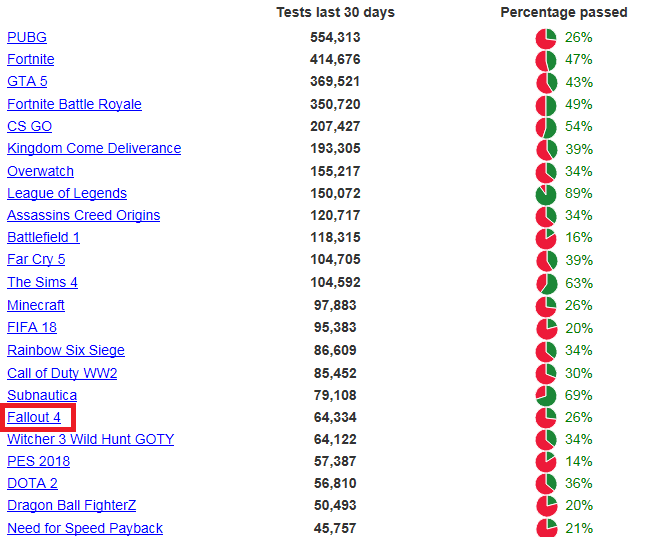The height and width of the screenshot is (537, 671).
Task: Click the 69% passed value
Action: coord(579,395)
